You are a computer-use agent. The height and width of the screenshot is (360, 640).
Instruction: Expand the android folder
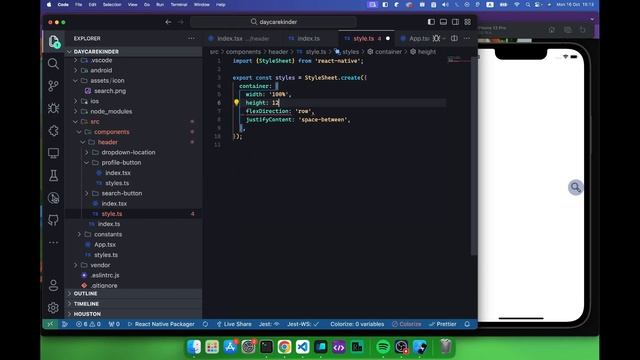point(133,70)
